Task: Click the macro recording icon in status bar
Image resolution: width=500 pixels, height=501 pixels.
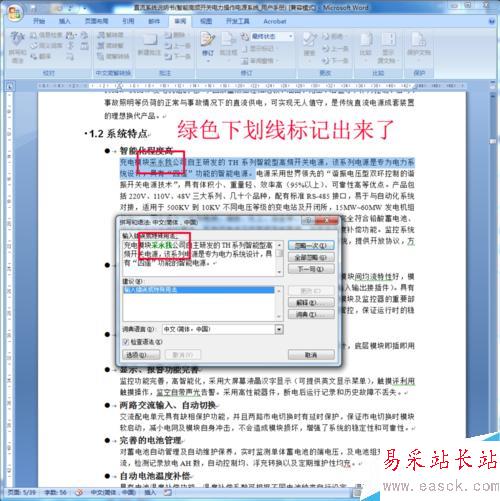Action: [x=168, y=492]
